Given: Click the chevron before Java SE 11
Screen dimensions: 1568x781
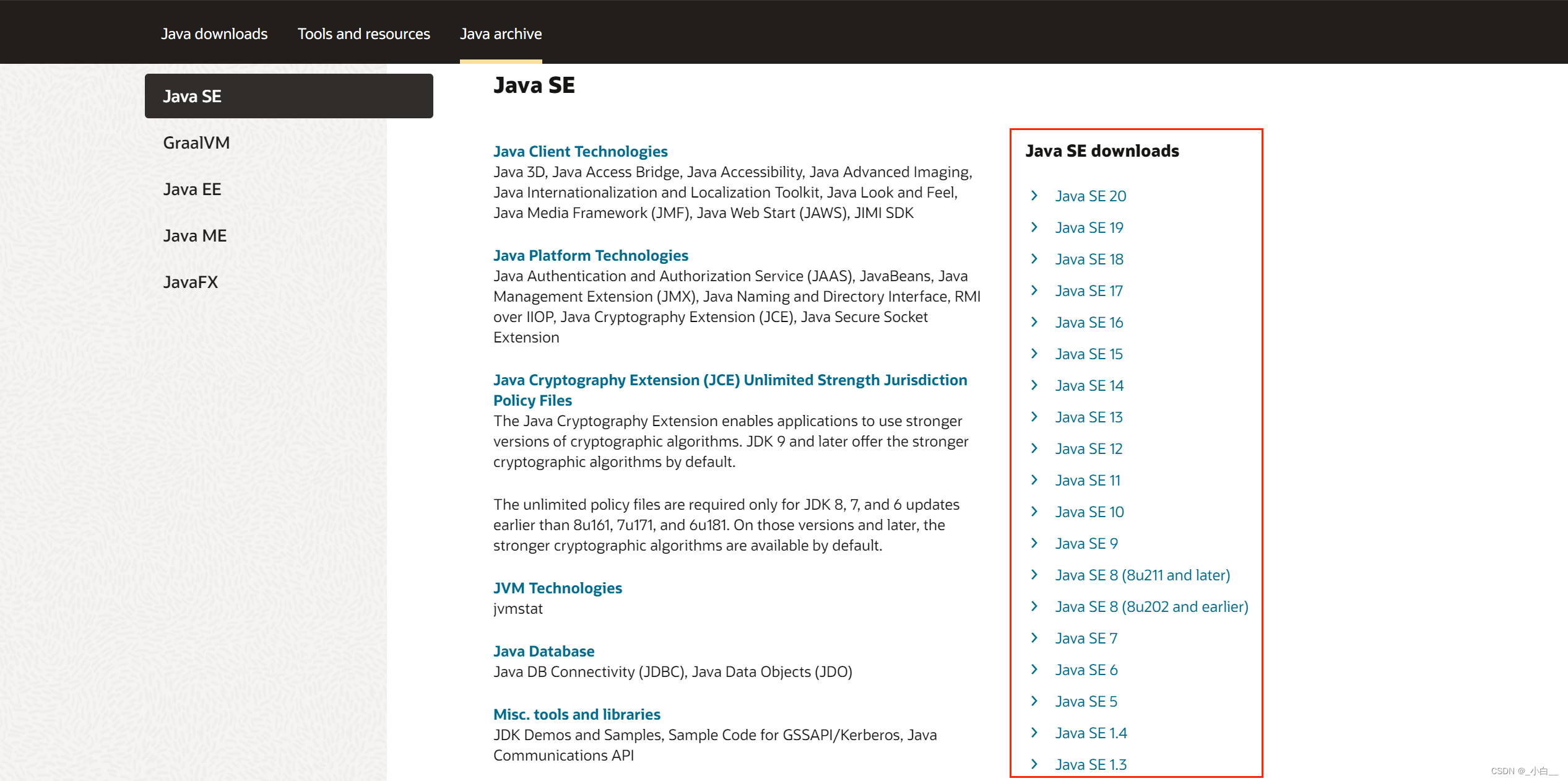Looking at the screenshot, I should click(1034, 480).
